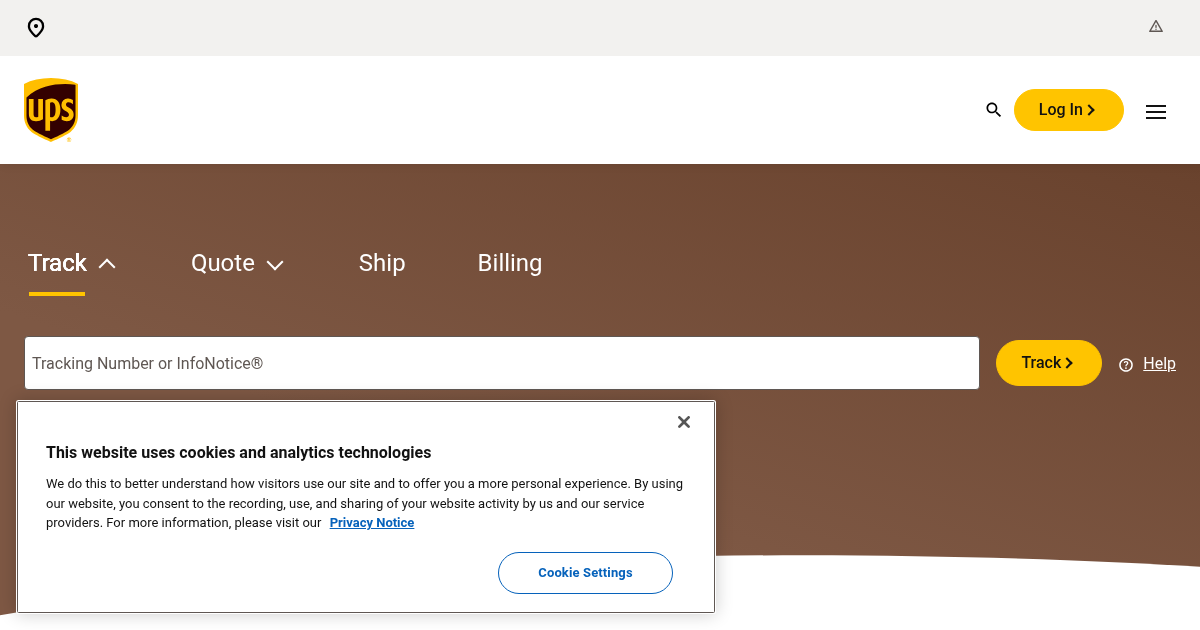
Task: Switch to the Ship tab
Action: [382, 263]
